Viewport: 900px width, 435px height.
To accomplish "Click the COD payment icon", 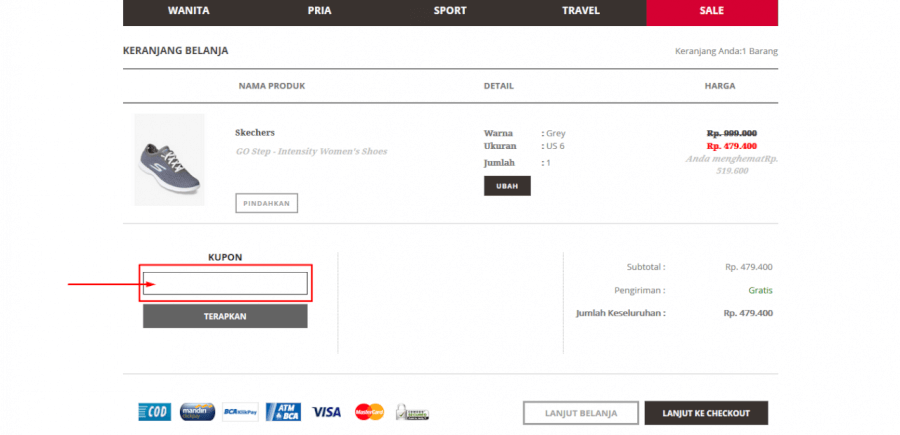I will (154, 412).
